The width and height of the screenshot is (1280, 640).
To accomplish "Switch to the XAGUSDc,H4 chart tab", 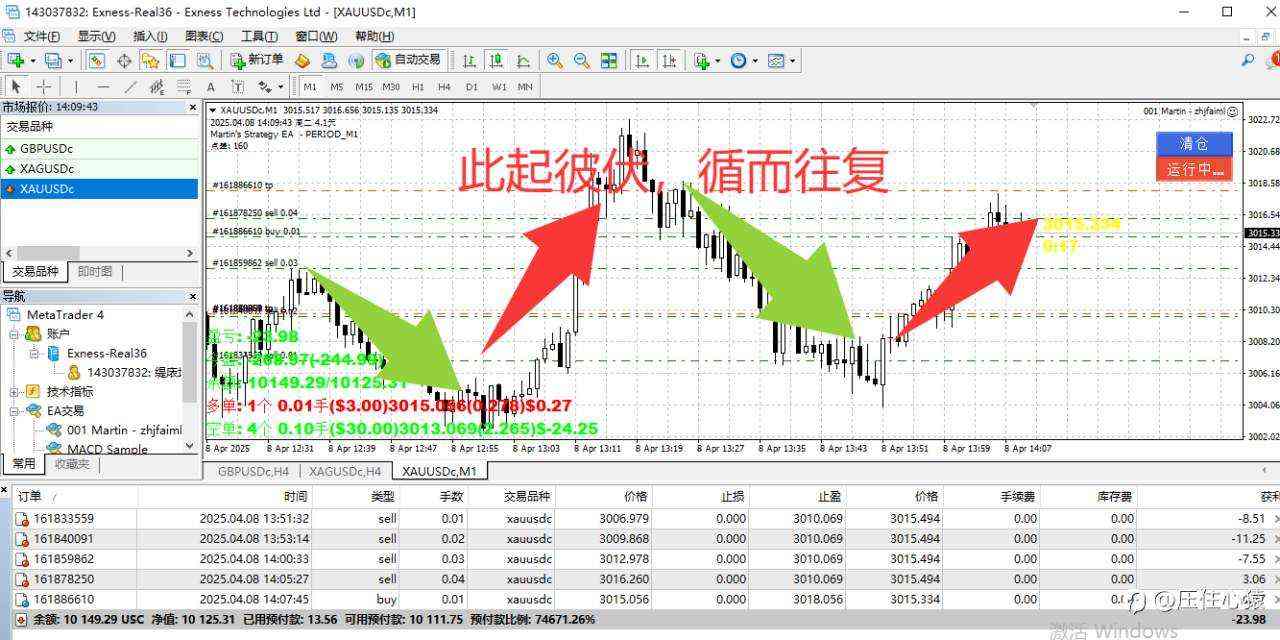I will click(x=345, y=470).
